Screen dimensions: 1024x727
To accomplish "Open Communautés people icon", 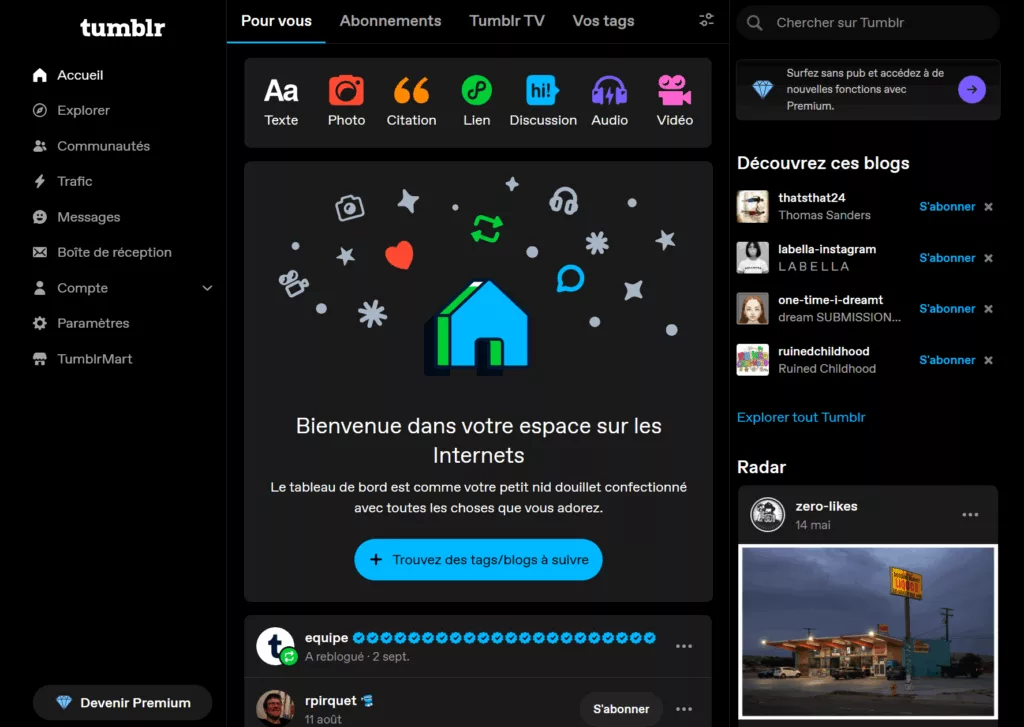I will click(x=40, y=146).
